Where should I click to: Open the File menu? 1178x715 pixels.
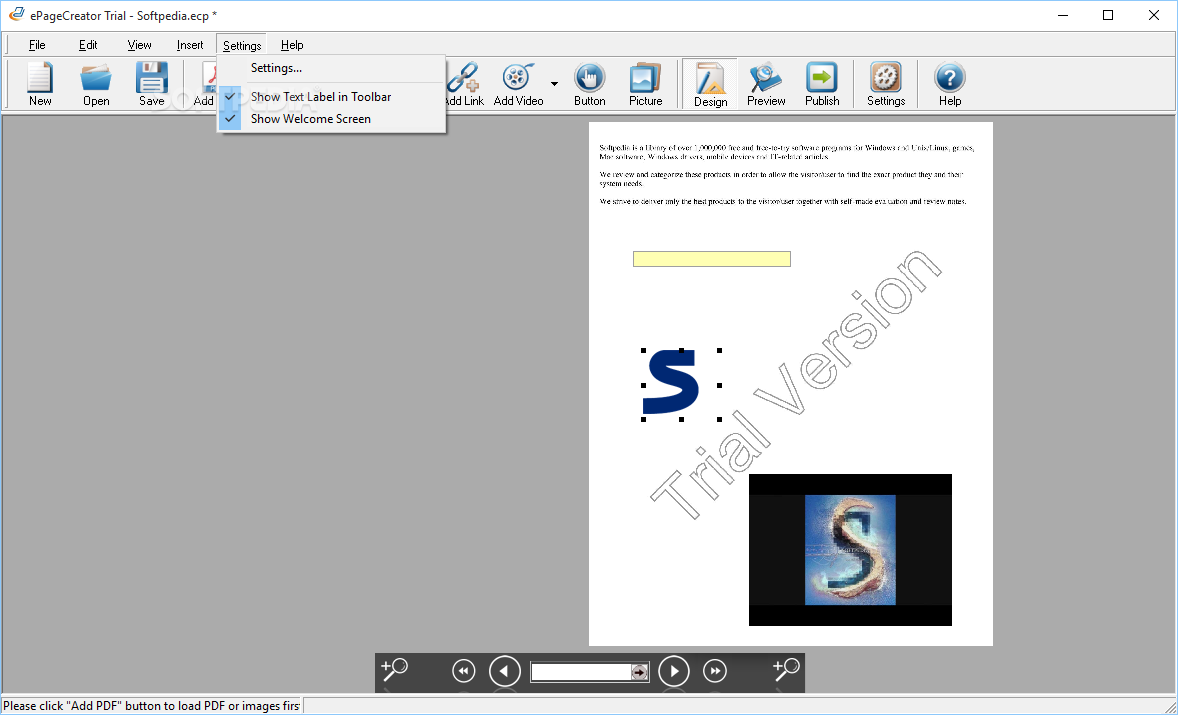coord(37,45)
